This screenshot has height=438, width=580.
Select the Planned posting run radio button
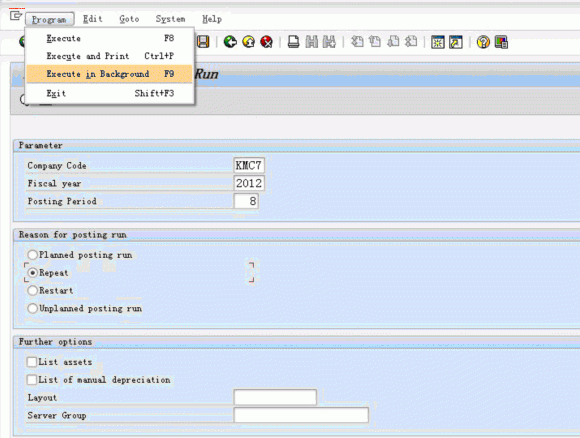click(33, 255)
